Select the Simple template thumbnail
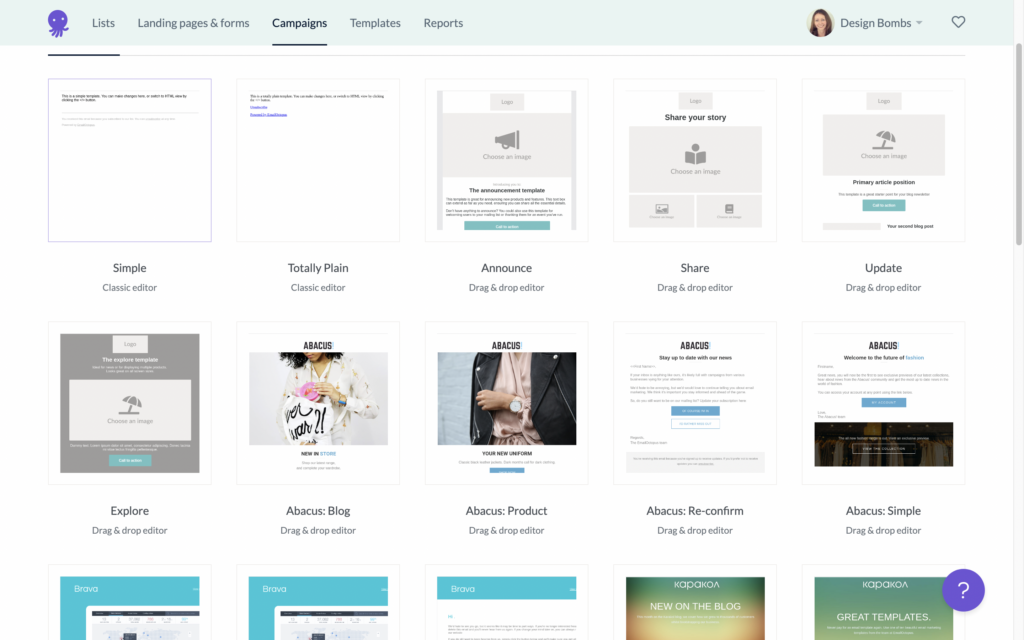 (130, 160)
